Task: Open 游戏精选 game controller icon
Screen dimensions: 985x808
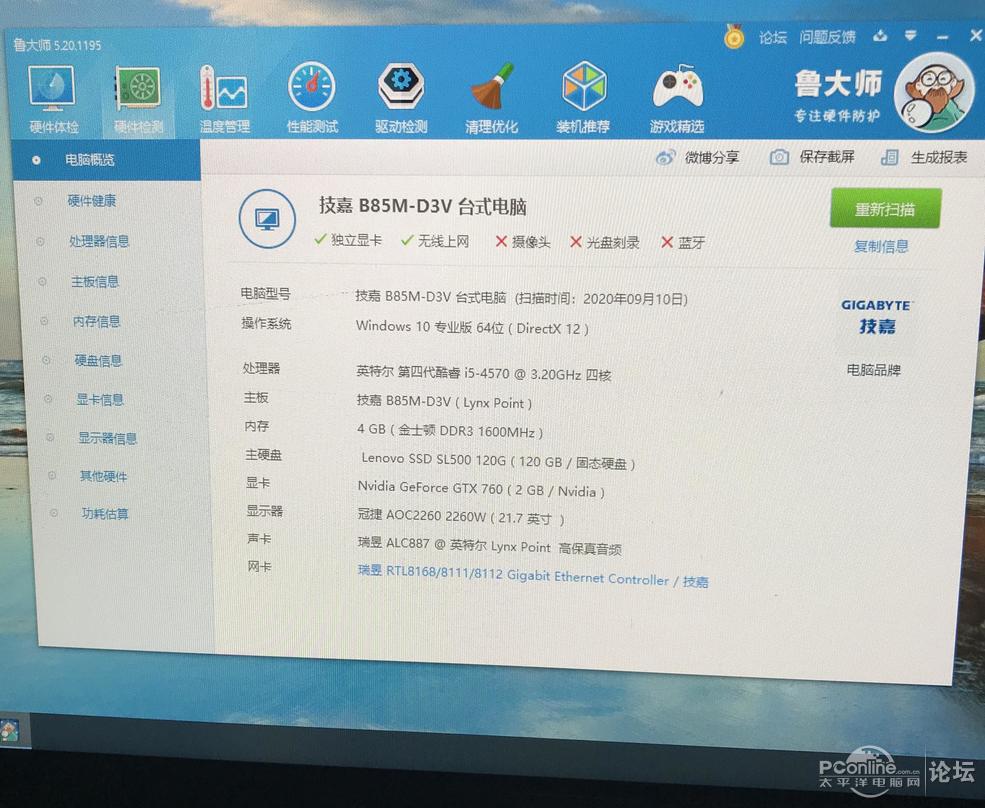Action: click(677, 99)
